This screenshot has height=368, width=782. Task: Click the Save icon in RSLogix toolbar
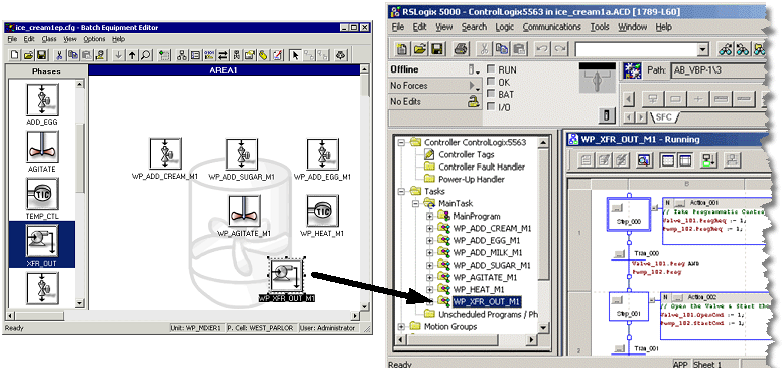coord(437,49)
